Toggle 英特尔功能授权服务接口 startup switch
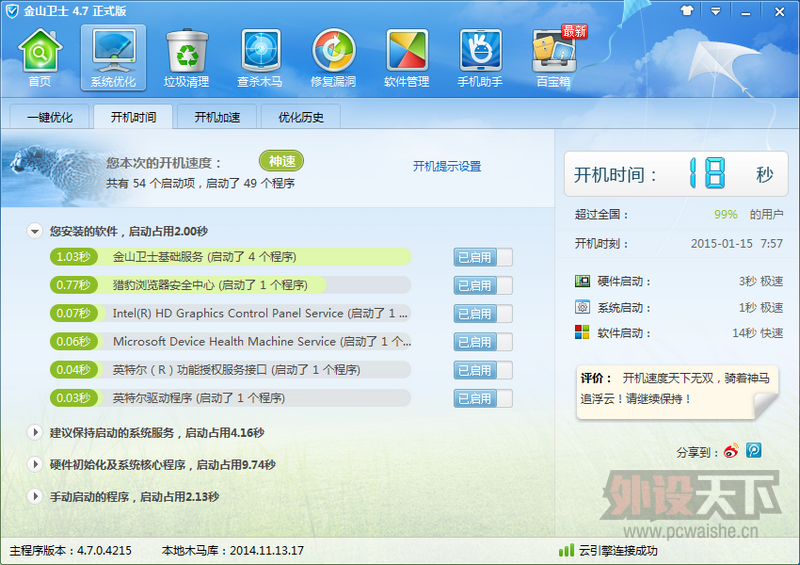The height and width of the screenshot is (565, 800). point(483,370)
